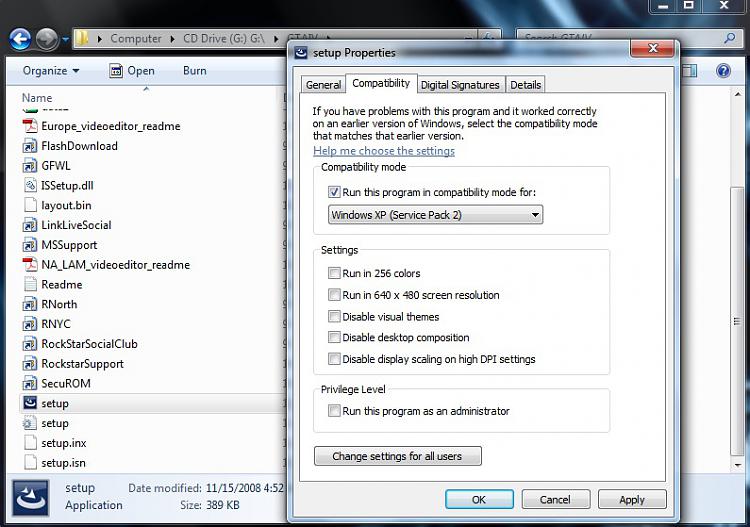Click the Explorer Forward arrow button

tap(47, 39)
